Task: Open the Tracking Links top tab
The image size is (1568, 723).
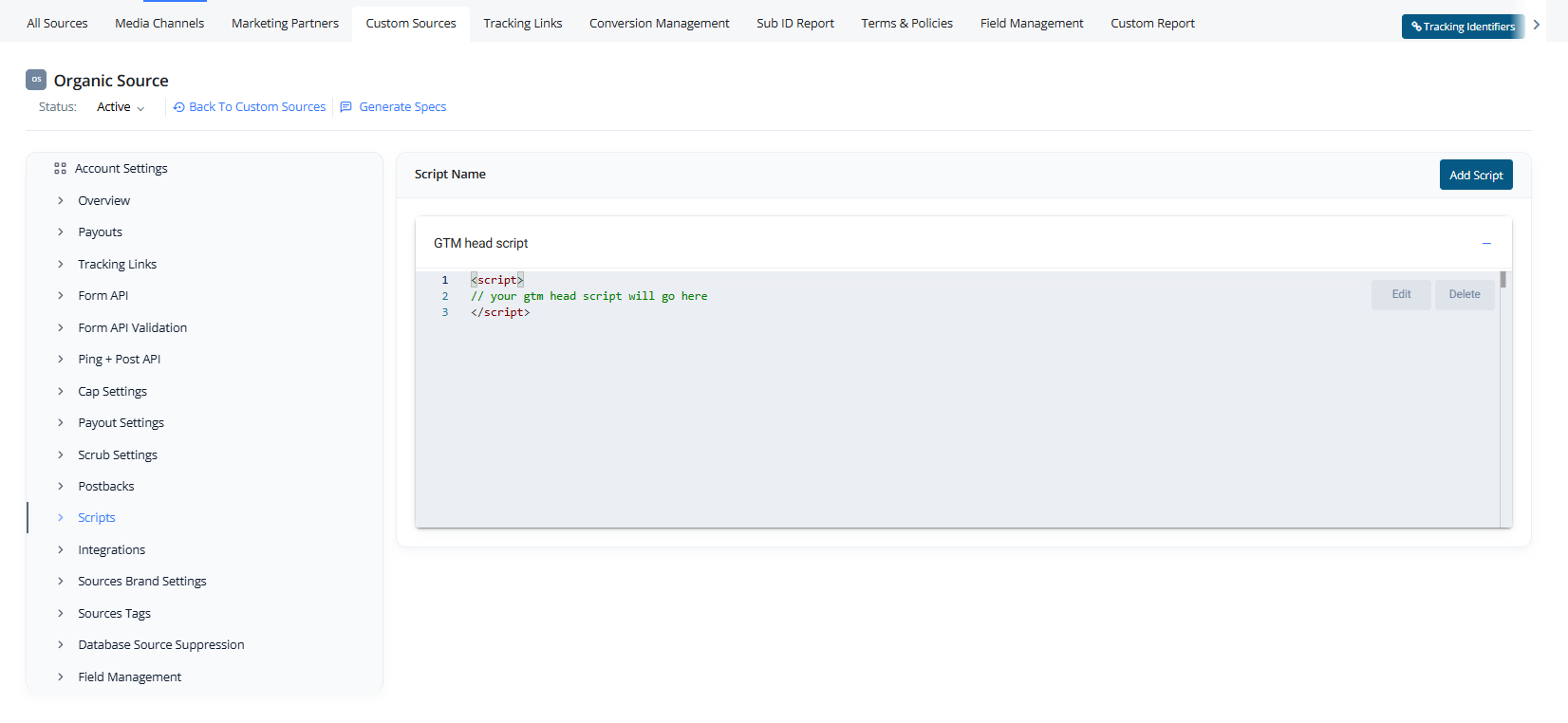Action: point(523,23)
